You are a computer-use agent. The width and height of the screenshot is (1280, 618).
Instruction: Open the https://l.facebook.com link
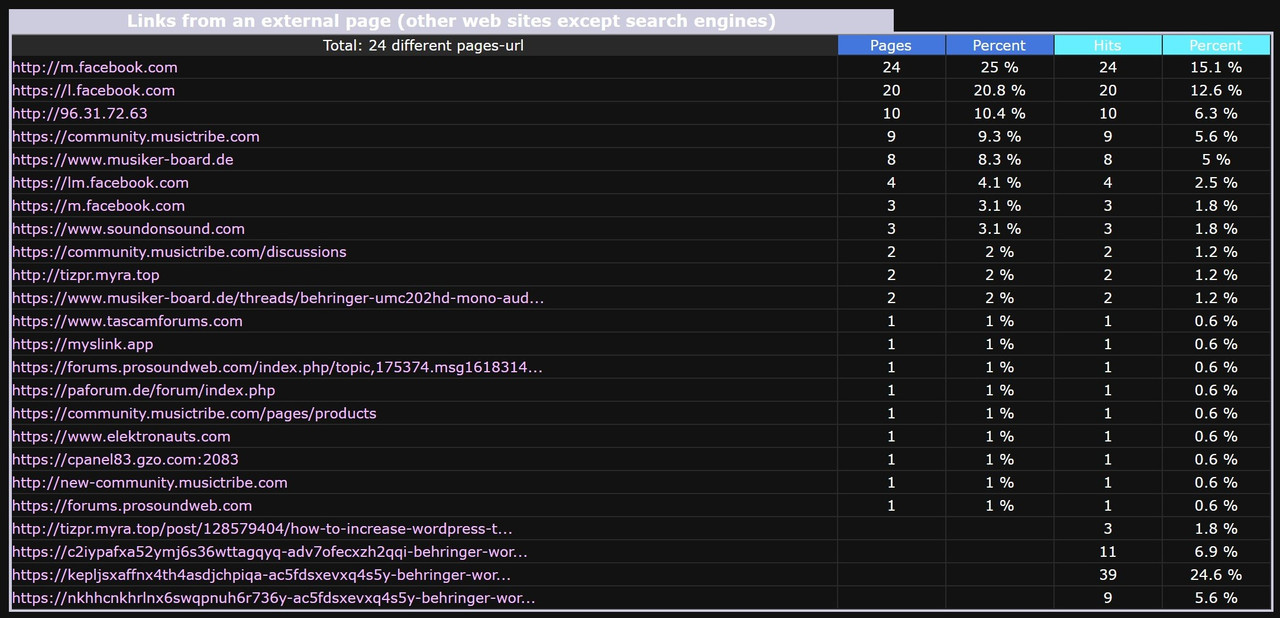click(93, 90)
